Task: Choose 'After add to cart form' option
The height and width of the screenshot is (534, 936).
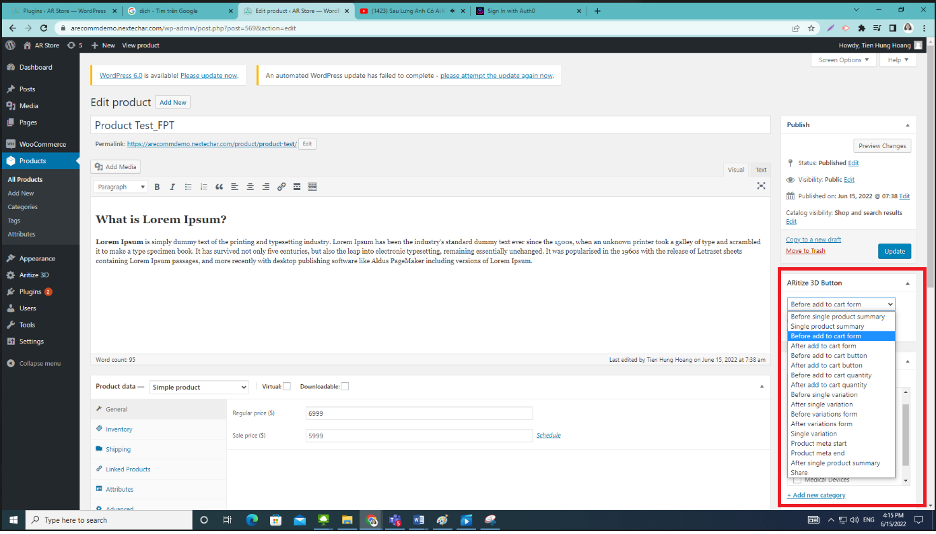Action: click(x=842, y=346)
